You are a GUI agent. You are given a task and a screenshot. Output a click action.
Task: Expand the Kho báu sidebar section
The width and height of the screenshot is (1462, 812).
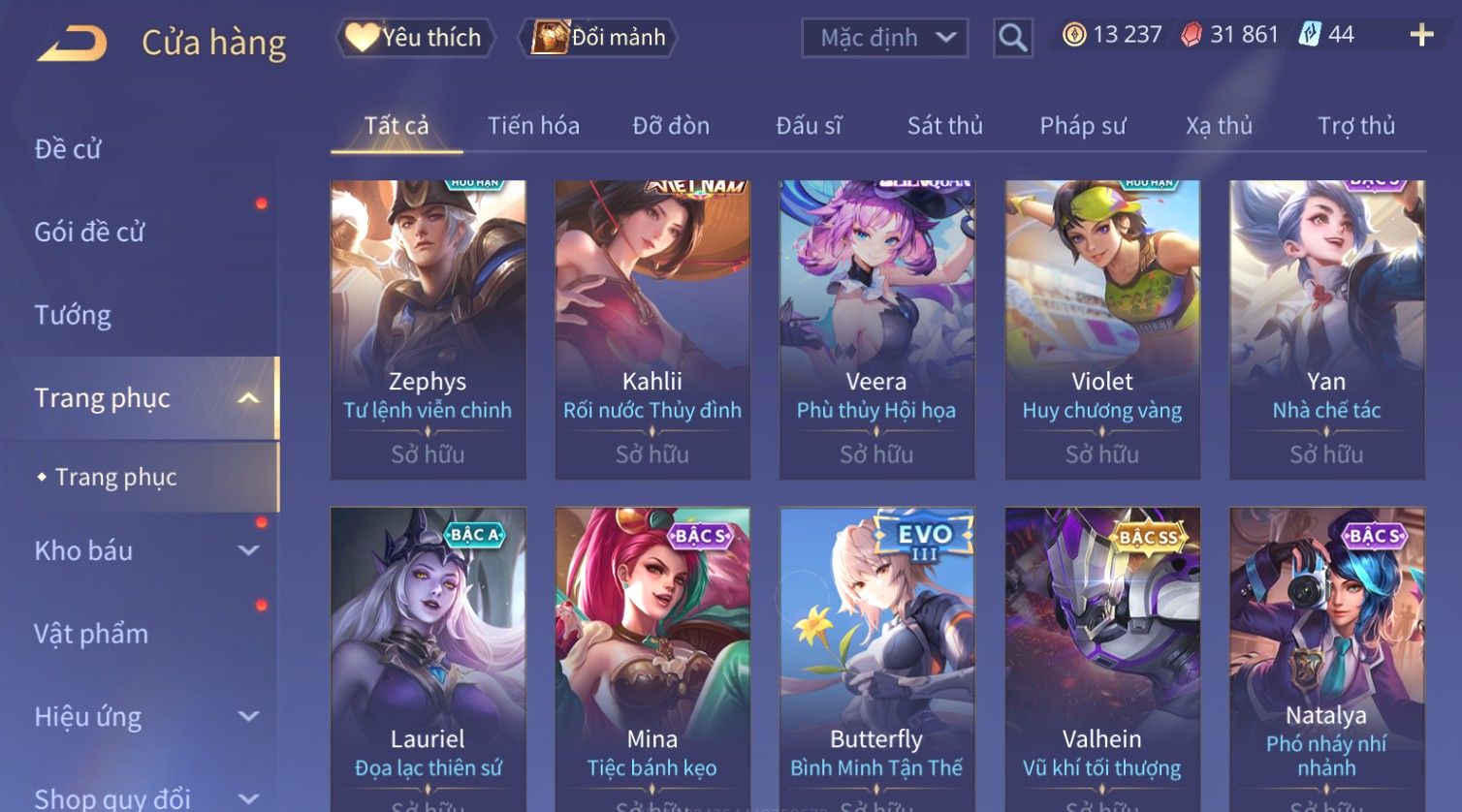click(x=248, y=550)
